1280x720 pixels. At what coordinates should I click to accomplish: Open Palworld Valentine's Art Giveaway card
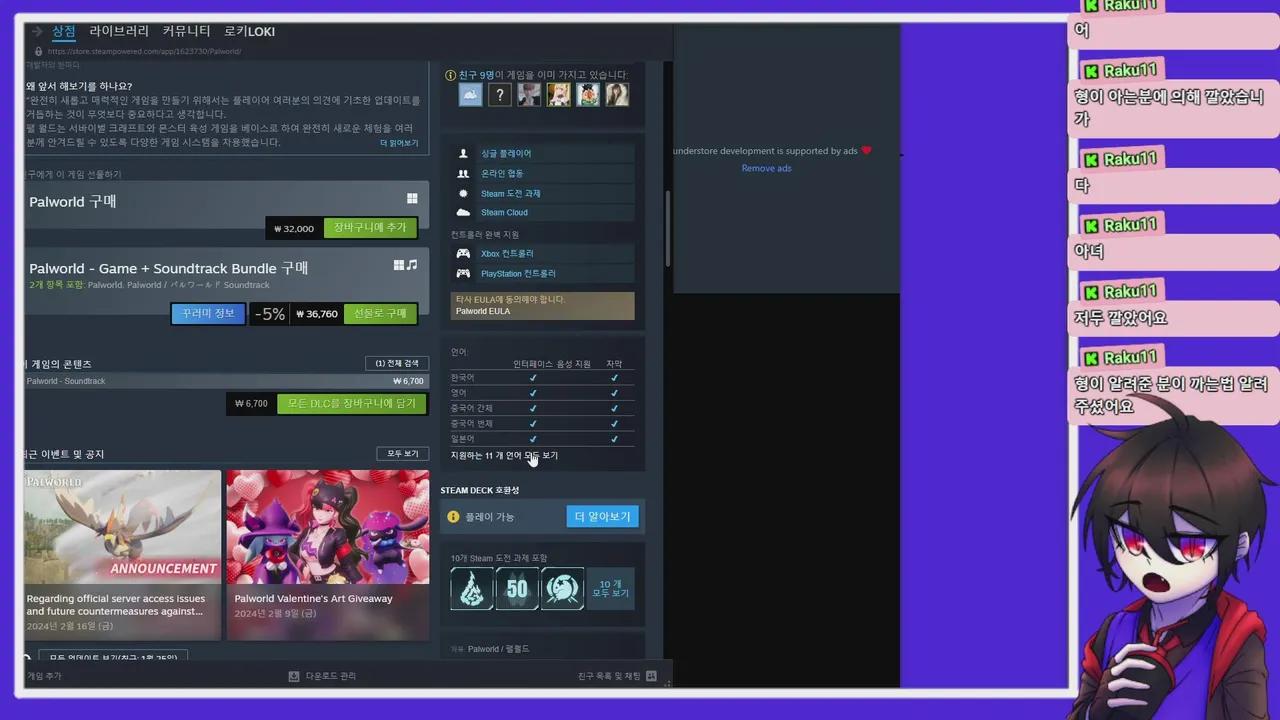tap(328, 555)
